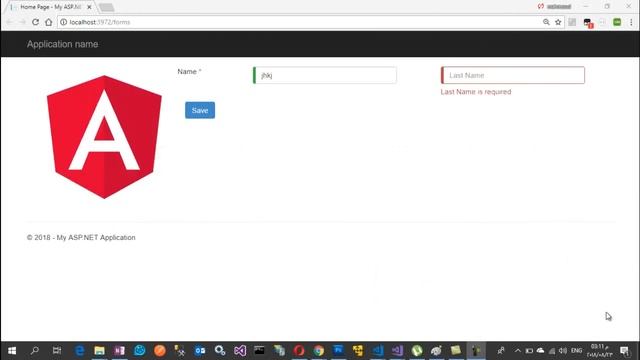Open the clock and calendar flyout
640x360 pixels.
pos(600,351)
